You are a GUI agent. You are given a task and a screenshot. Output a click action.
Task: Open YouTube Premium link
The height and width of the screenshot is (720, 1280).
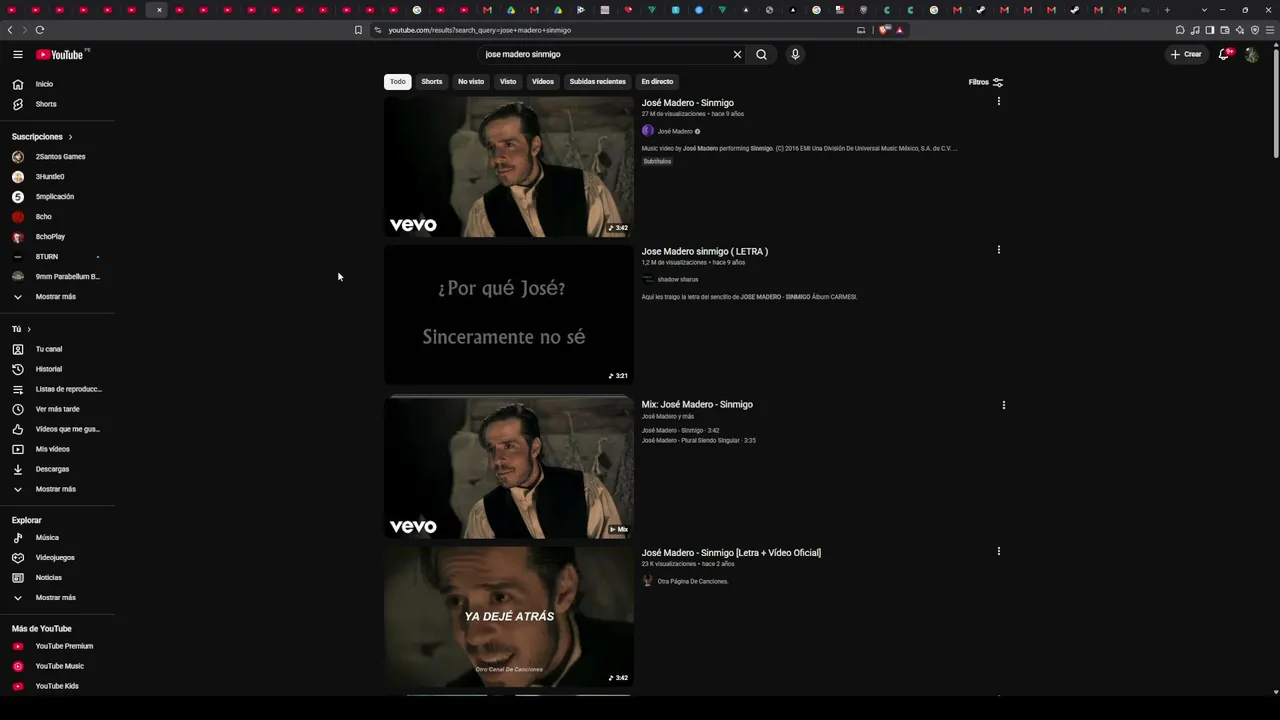click(57, 646)
